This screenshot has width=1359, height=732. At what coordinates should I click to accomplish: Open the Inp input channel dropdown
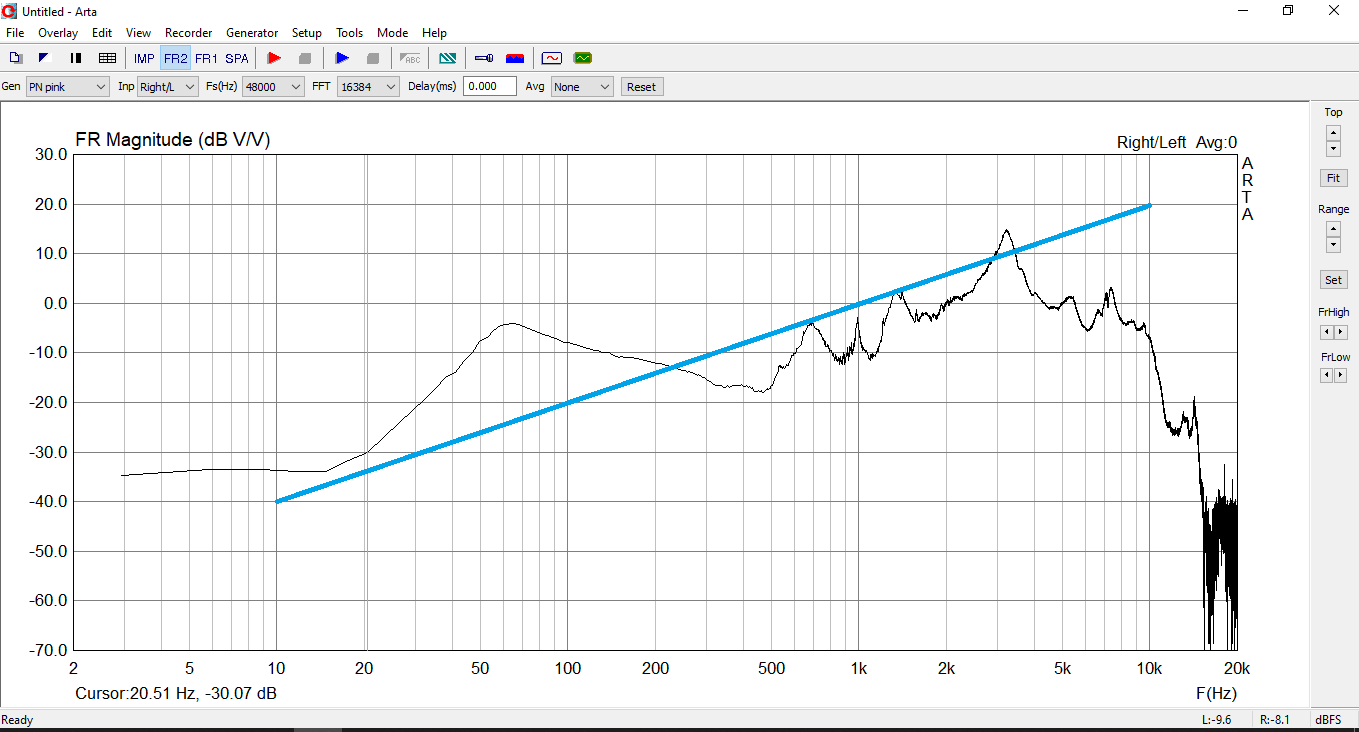(x=168, y=87)
